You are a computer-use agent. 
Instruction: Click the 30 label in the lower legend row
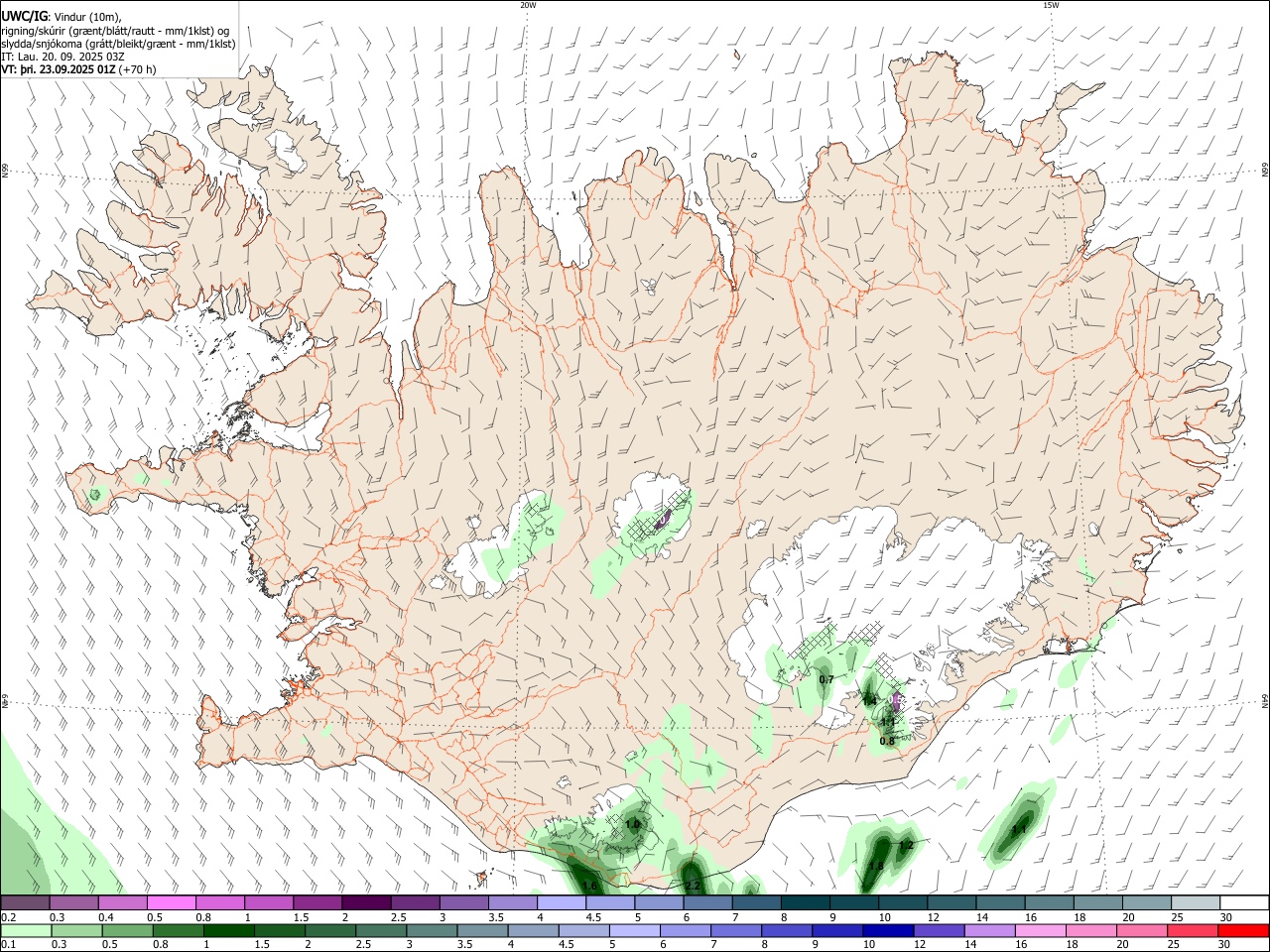tap(1225, 945)
